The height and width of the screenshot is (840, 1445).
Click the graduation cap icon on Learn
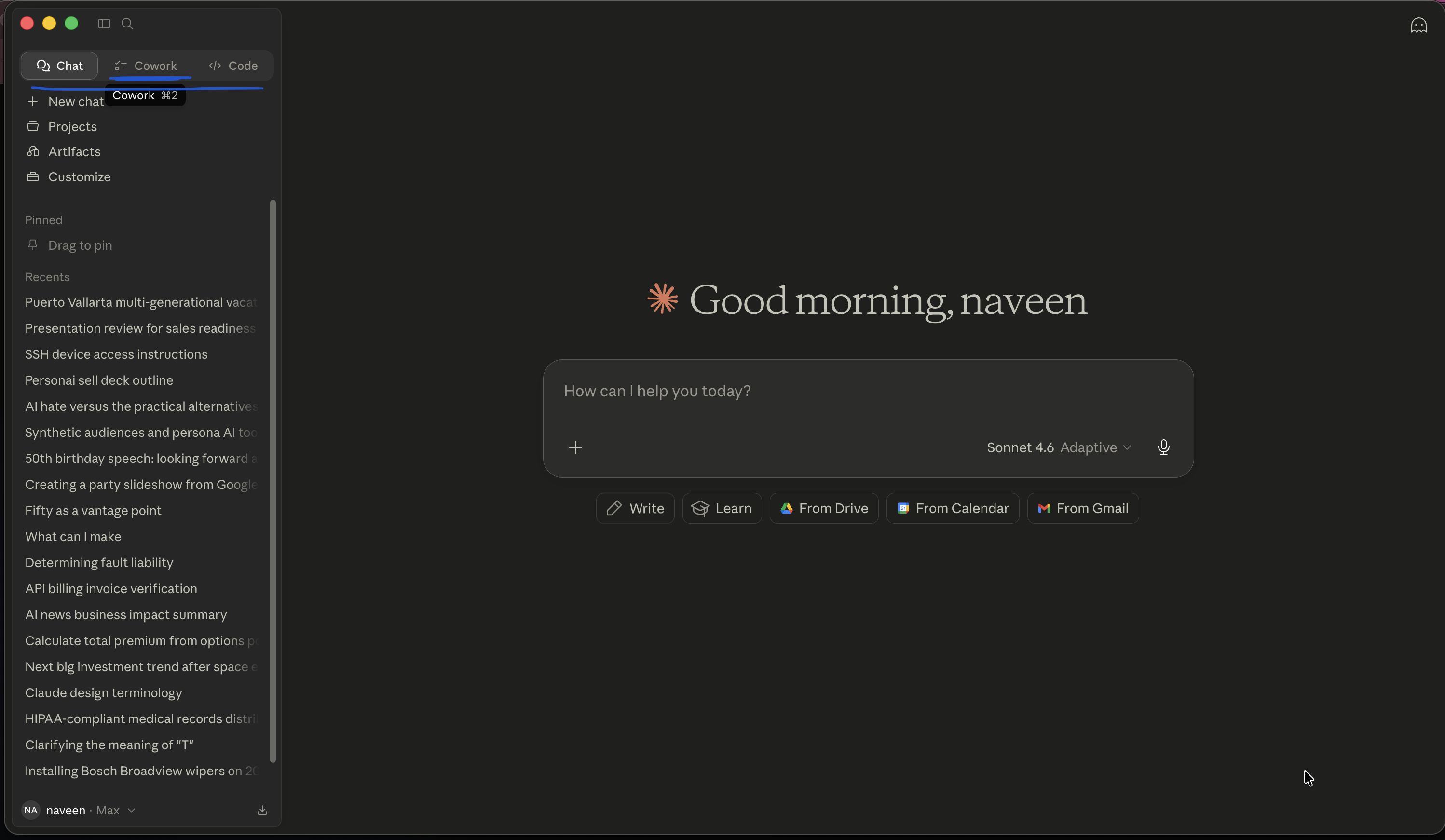coord(700,508)
